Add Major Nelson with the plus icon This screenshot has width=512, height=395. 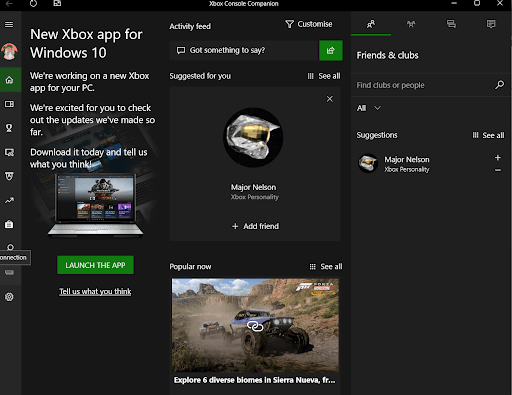click(498, 158)
